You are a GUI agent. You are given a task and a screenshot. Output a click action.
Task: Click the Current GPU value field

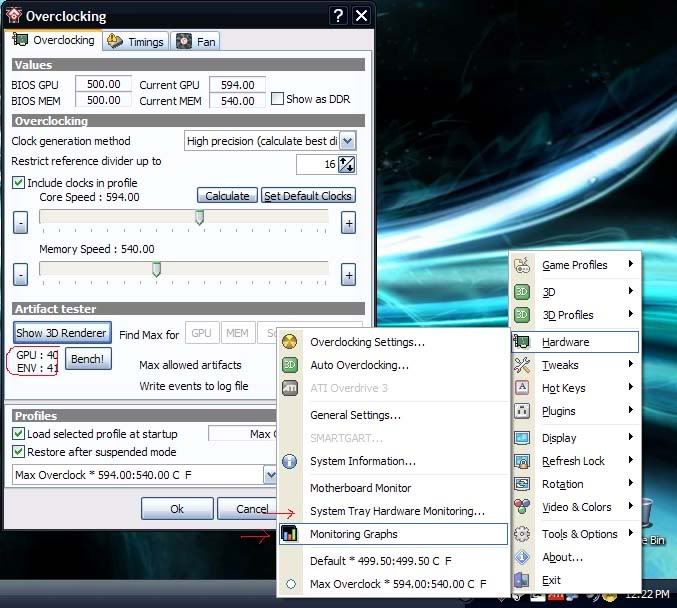pos(237,85)
